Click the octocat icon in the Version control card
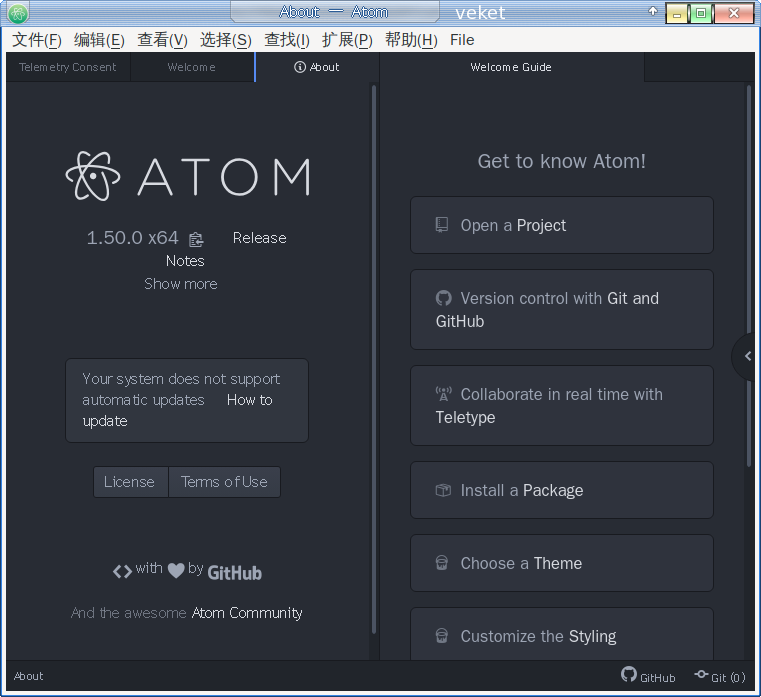Viewport: 761px width, 697px height. tap(444, 298)
